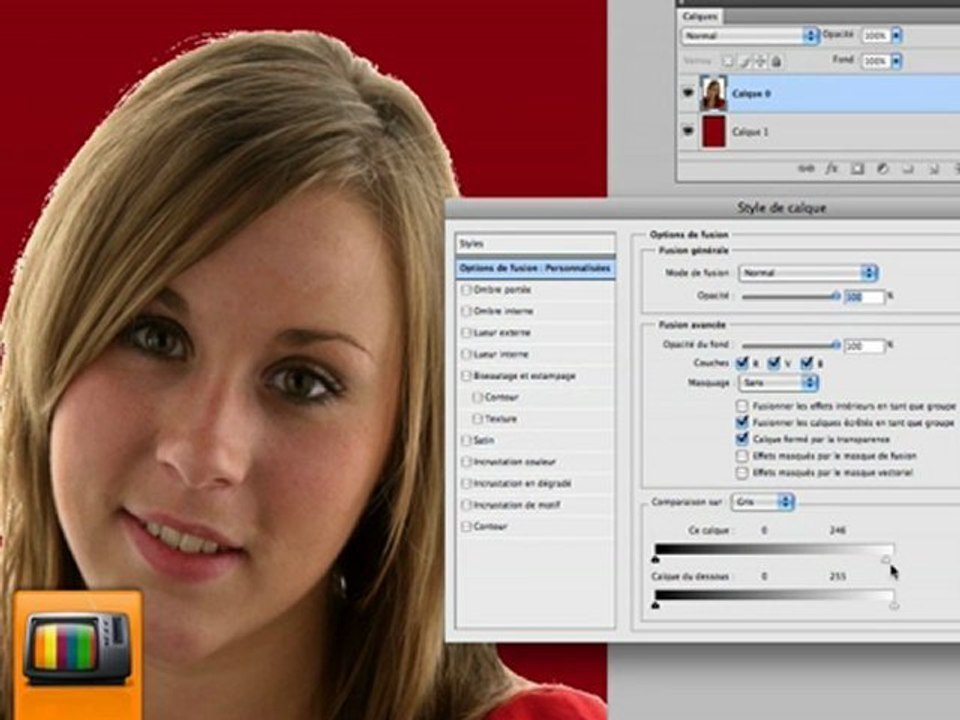
Task: Create a new group with the folder icon
Action: click(x=908, y=168)
